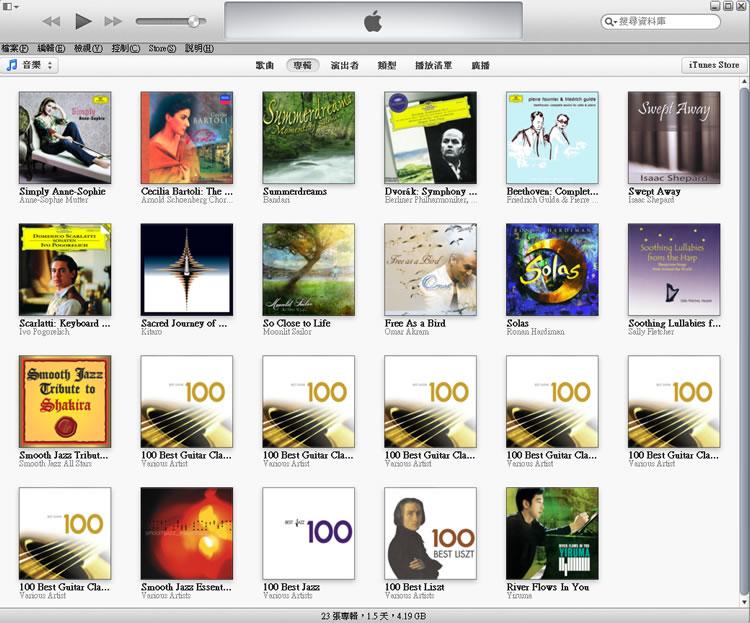
Task: Open the Cecilia Bartoli album cover
Action: click(x=187, y=138)
